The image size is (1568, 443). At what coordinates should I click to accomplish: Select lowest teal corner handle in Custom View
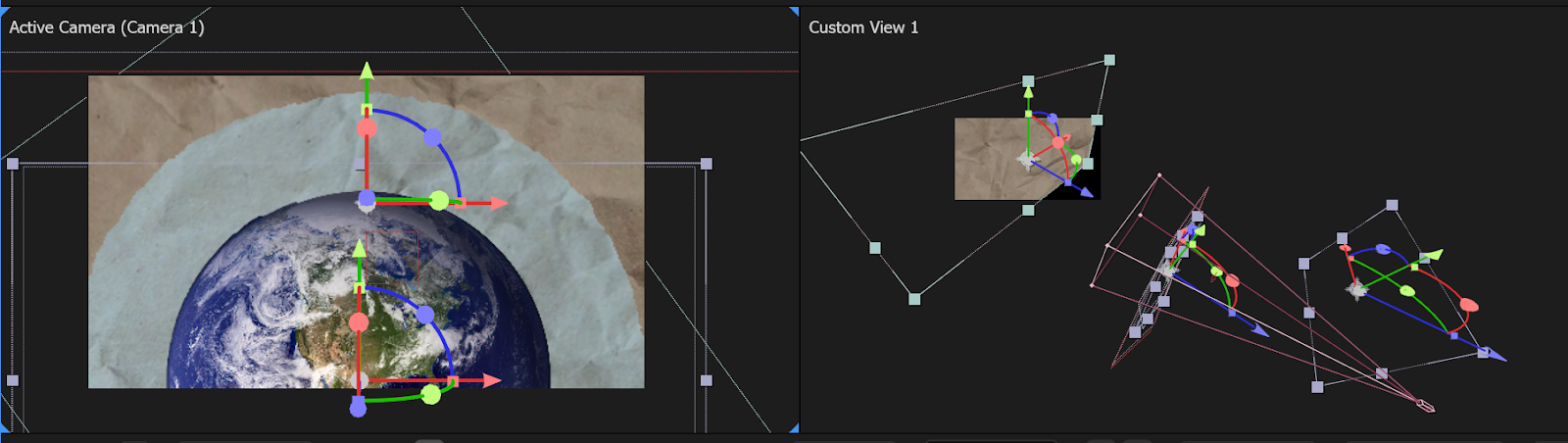tap(914, 299)
